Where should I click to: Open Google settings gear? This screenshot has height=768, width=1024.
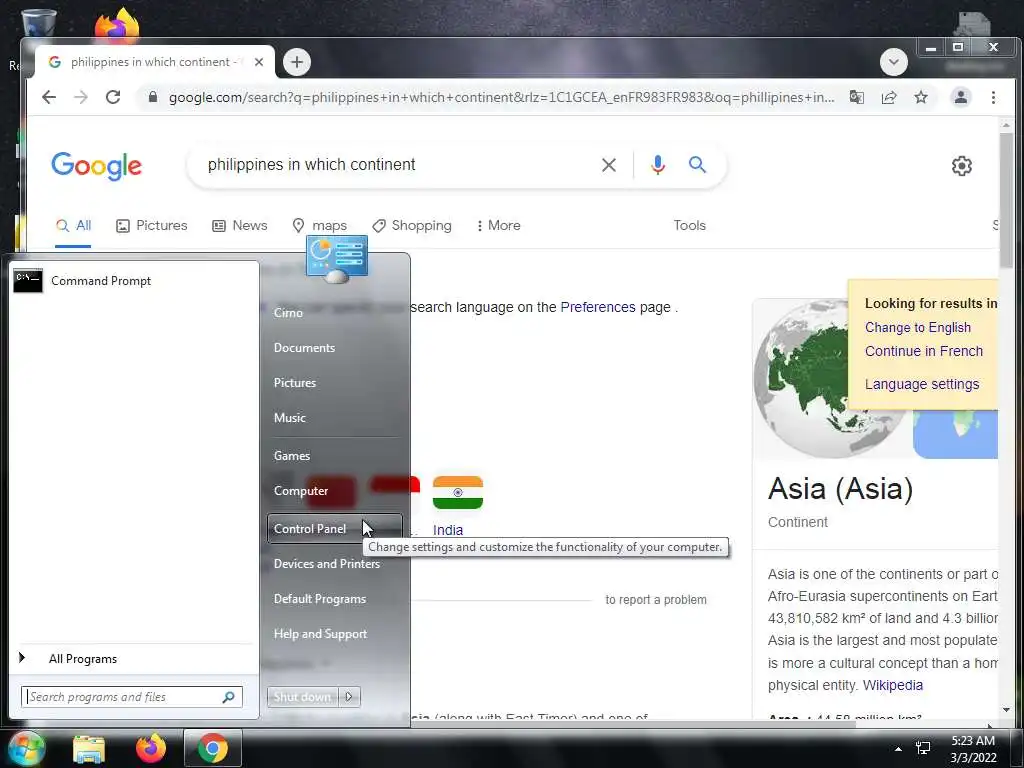pos(961,166)
